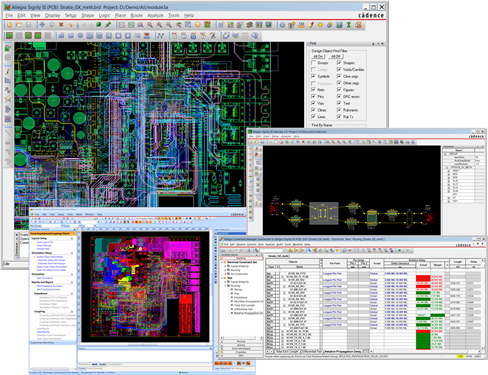Click the New file toolbar icon
The image size is (488, 375).
9,25
